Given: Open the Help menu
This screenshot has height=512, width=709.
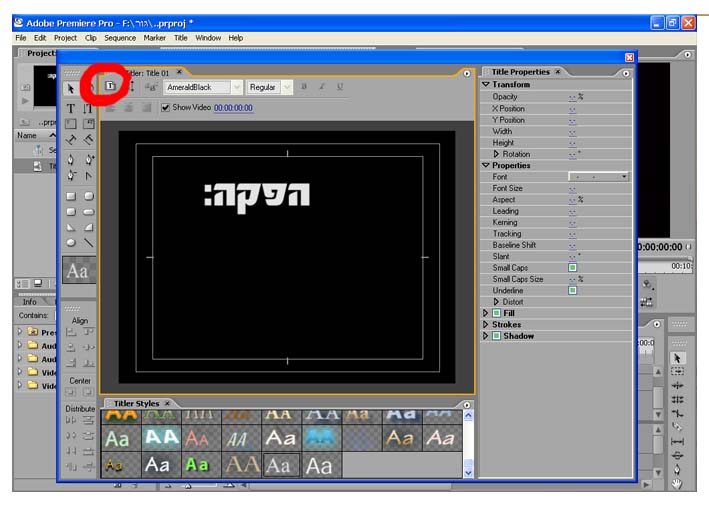Looking at the screenshot, I should [236, 38].
